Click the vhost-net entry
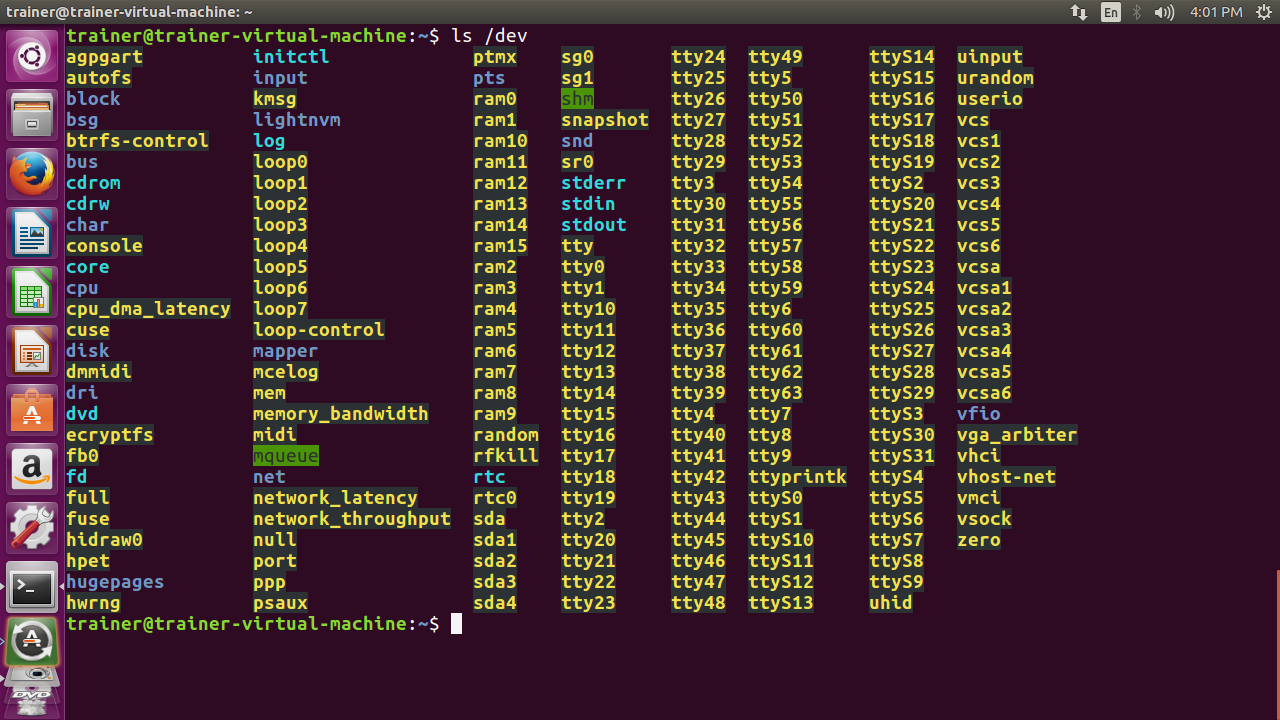Image resolution: width=1280 pixels, height=720 pixels. [1006, 477]
